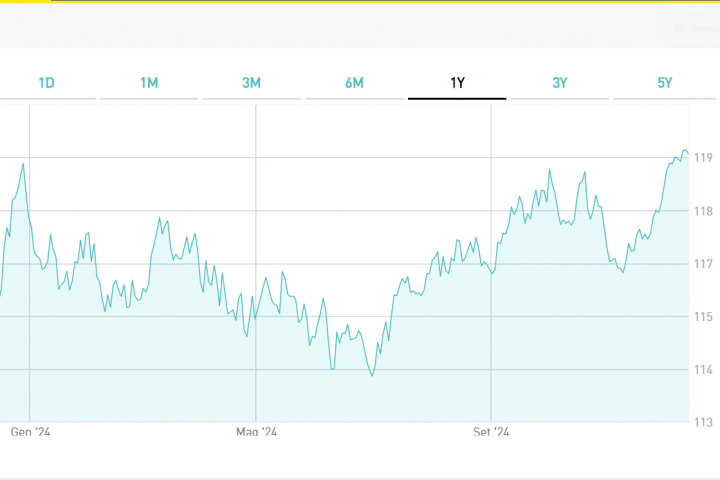The image size is (720, 480).
Task: Show the 5Y price history
Action: click(665, 83)
